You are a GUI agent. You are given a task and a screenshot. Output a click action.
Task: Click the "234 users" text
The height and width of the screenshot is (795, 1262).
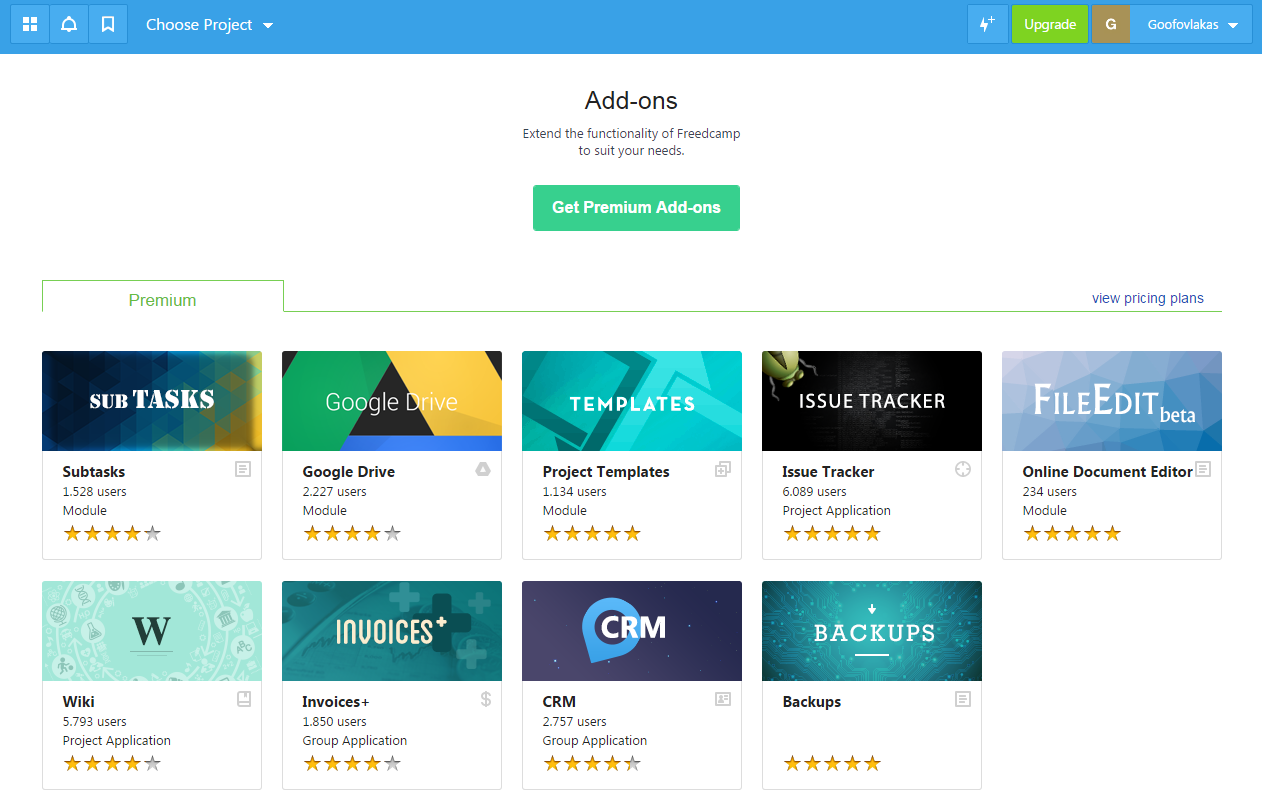[x=1050, y=492]
